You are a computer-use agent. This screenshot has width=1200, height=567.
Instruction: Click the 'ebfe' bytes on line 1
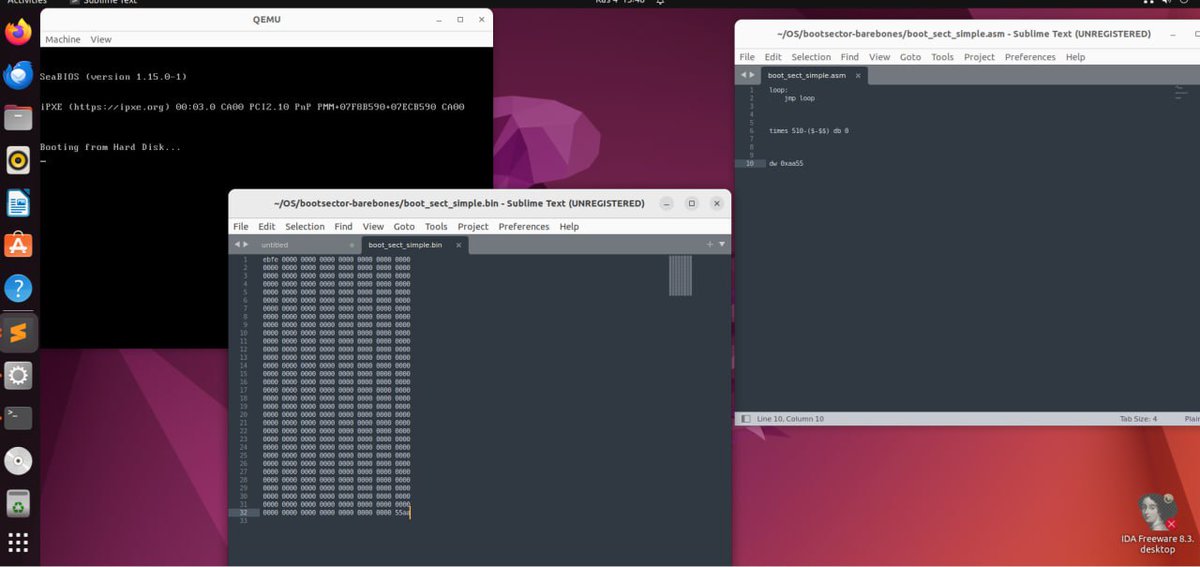270,260
